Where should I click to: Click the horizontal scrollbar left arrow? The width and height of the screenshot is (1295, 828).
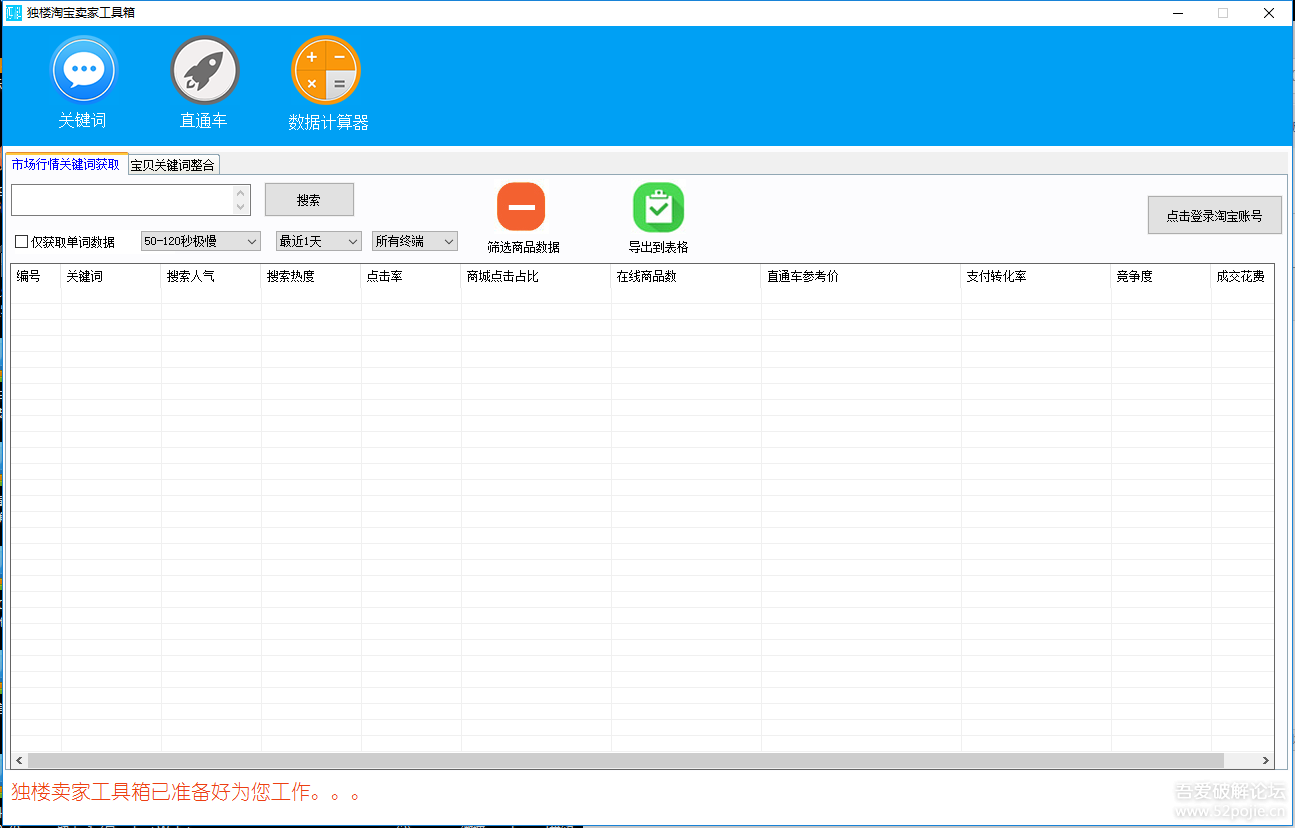tap(19, 761)
